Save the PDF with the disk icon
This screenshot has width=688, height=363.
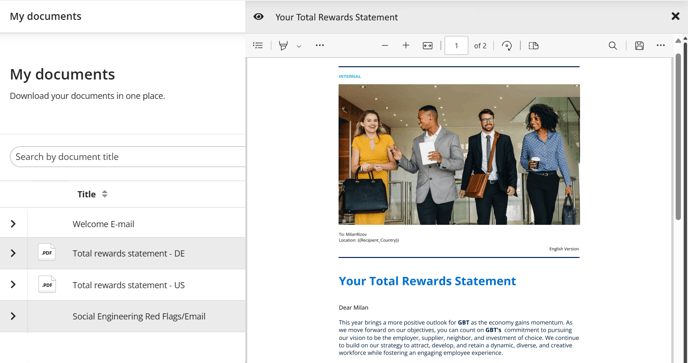(639, 46)
